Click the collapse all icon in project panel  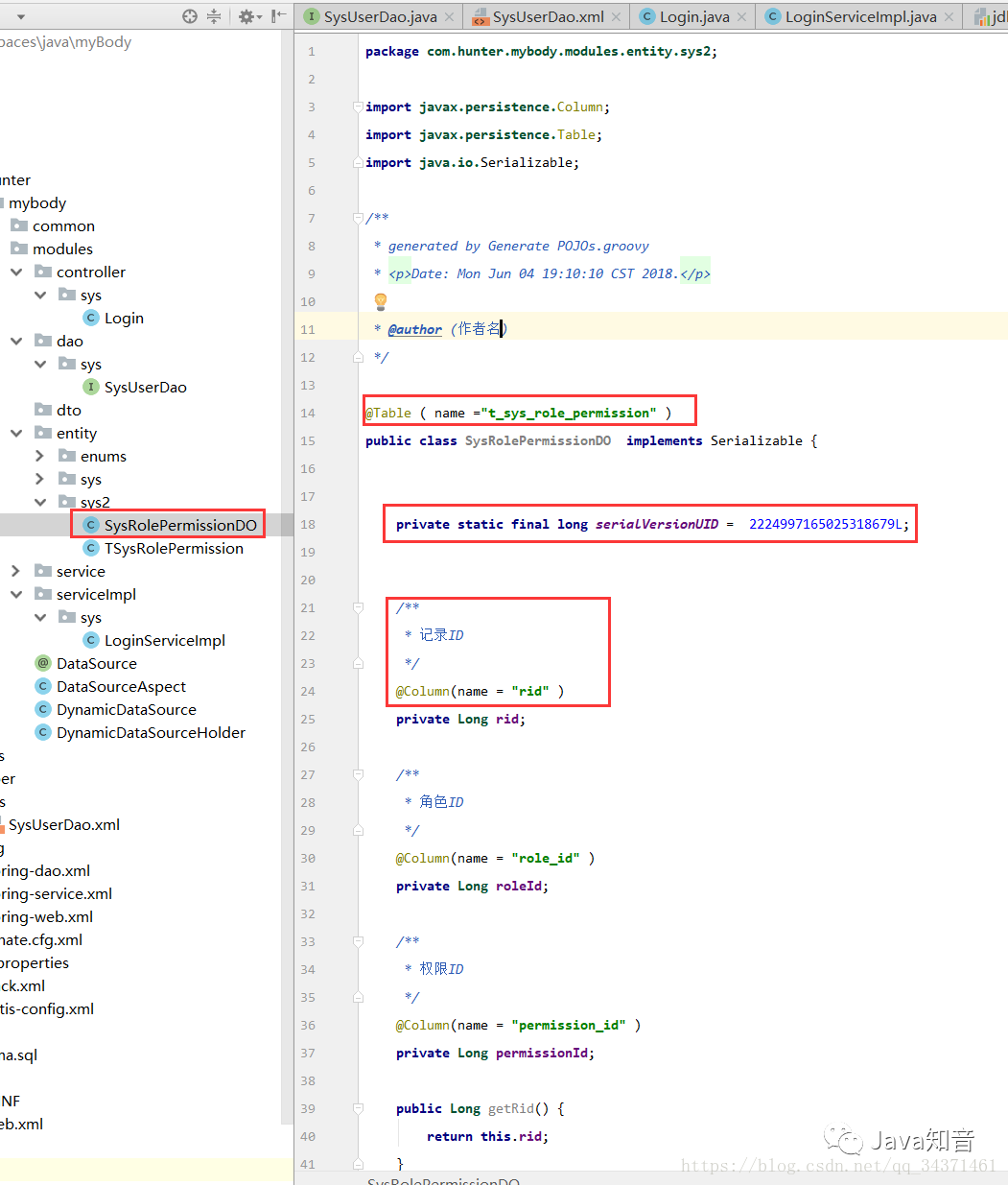click(214, 16)
